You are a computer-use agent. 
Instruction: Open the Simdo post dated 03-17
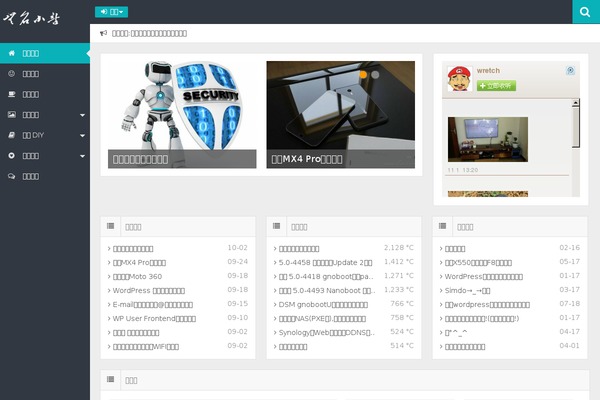pos(468,291)
